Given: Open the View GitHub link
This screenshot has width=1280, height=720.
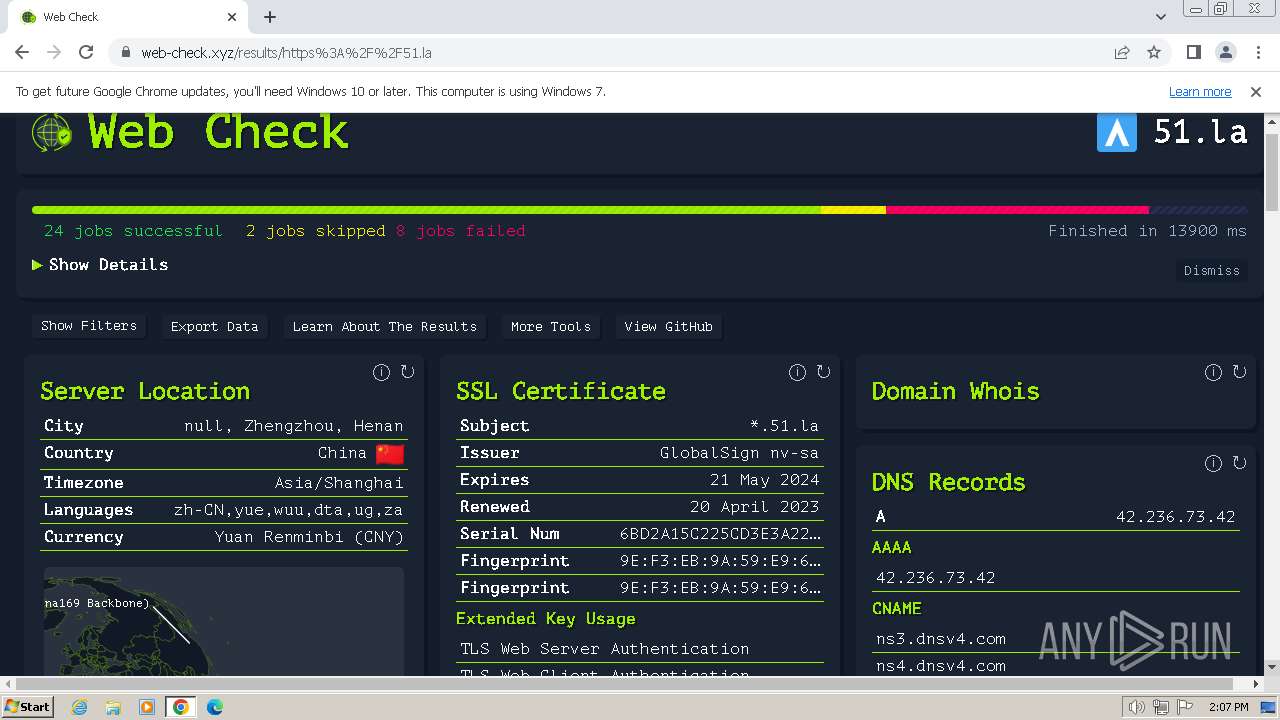Looking at the screenshot, I should tap(668, 326).
